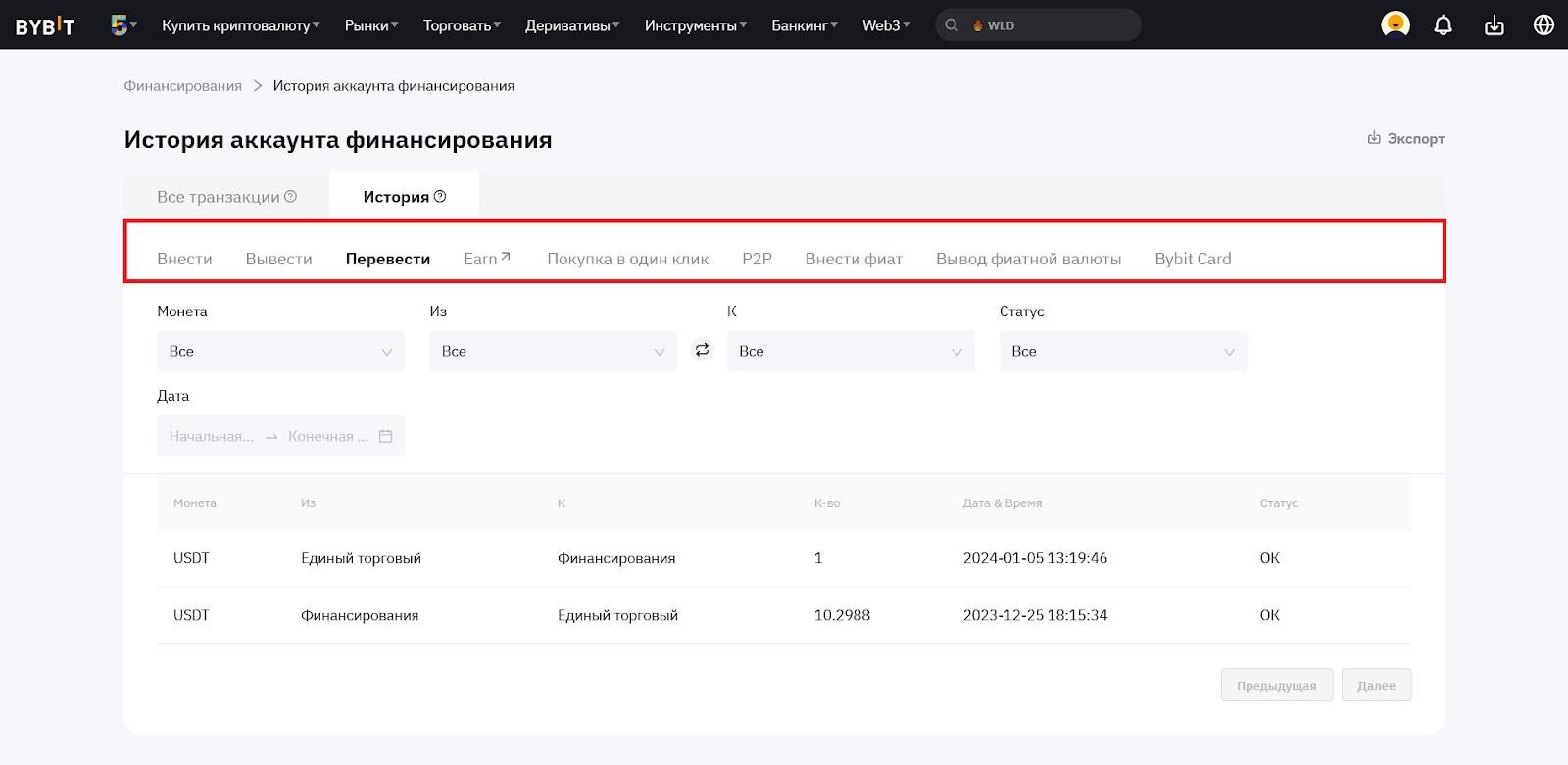Image resolution: width=1568 pixels, height=765 pixels.
Task: Go to Финансирования breadcrumb link
Action: coord(182,86)
